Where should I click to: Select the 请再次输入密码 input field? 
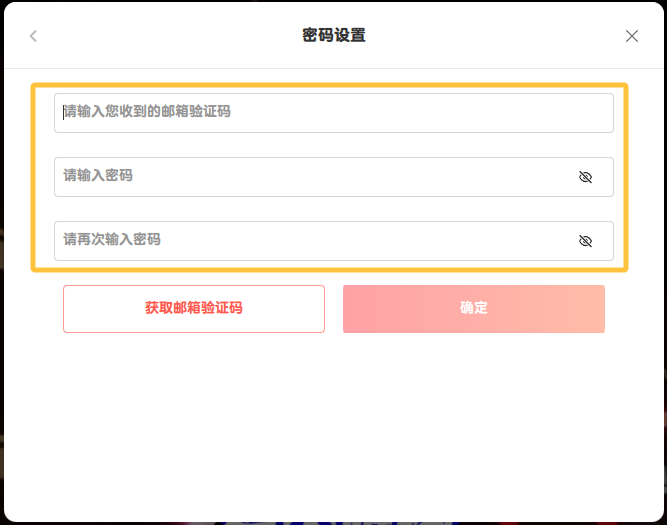click(310, 241)
